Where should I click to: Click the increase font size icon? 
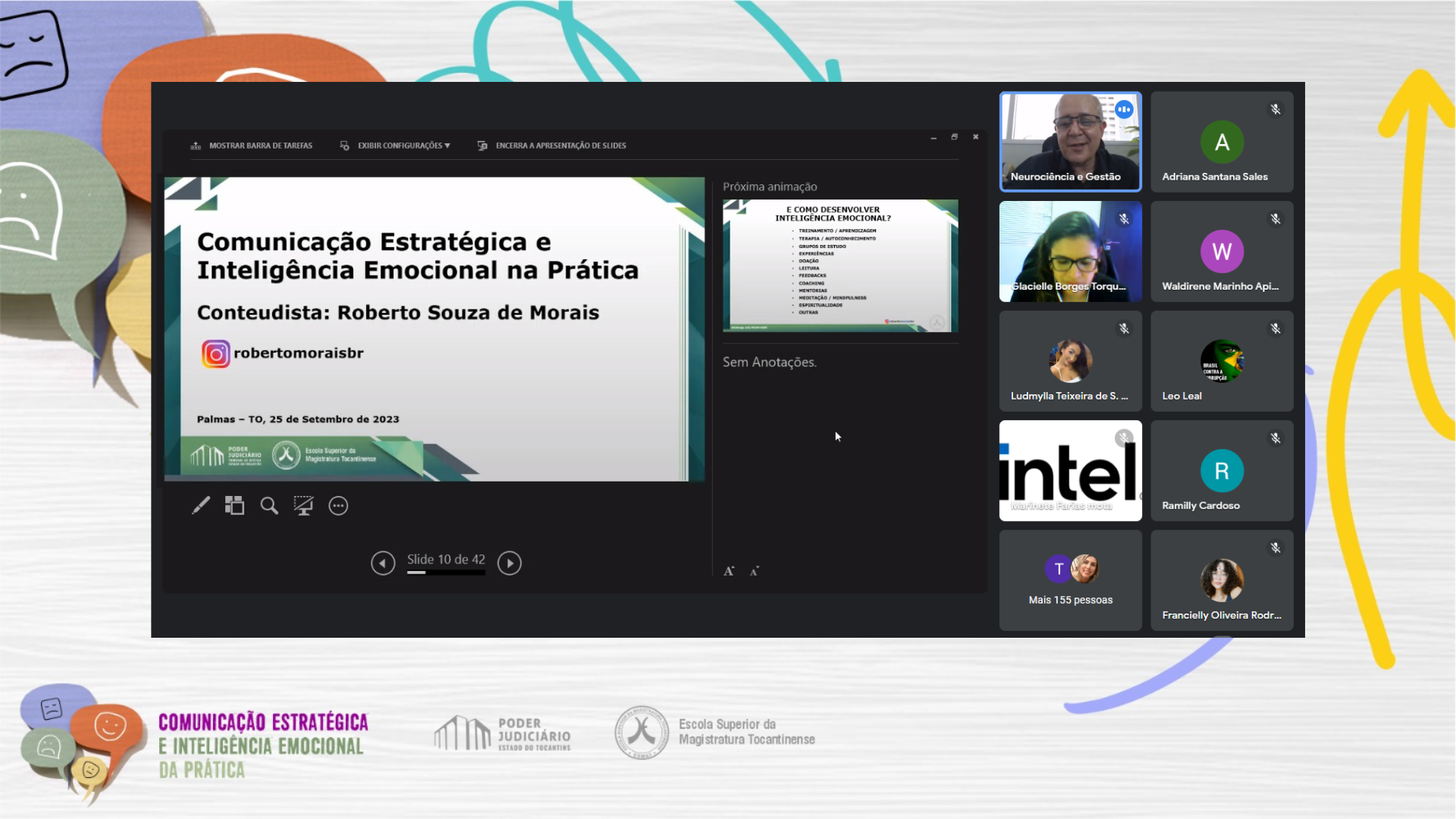[729, 570]
